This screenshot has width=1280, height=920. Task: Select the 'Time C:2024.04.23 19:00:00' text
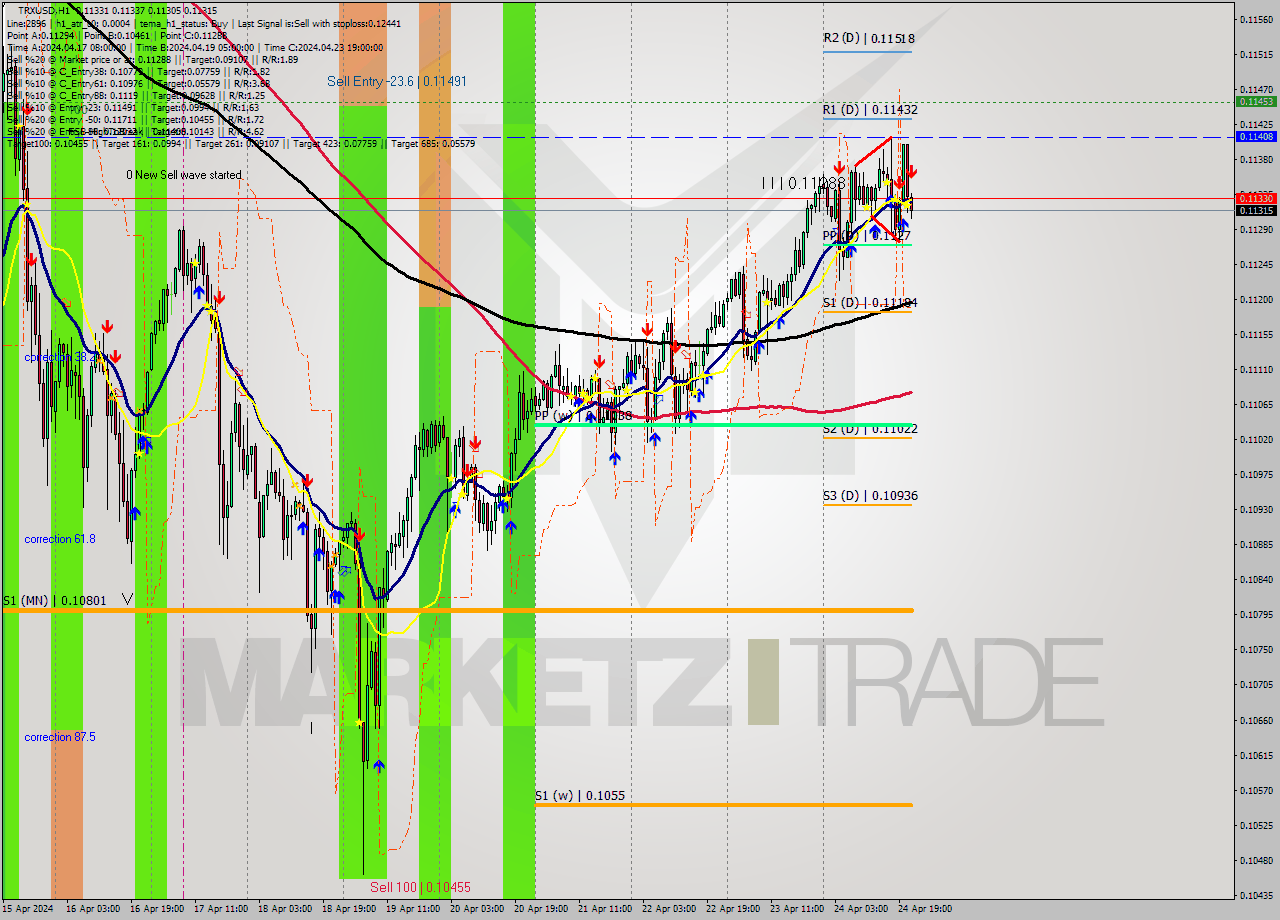[325, 47]
